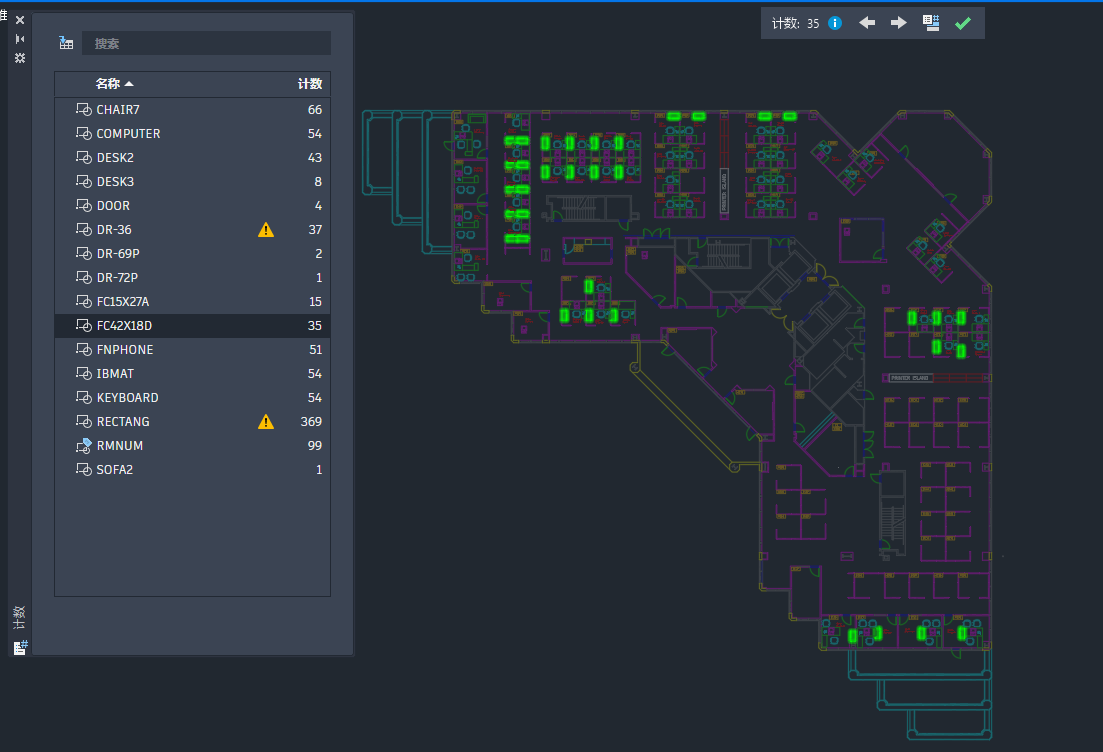Screen dimensions: 1103x752
Task: Select the RMNUM block row
Action: [192, 445]
